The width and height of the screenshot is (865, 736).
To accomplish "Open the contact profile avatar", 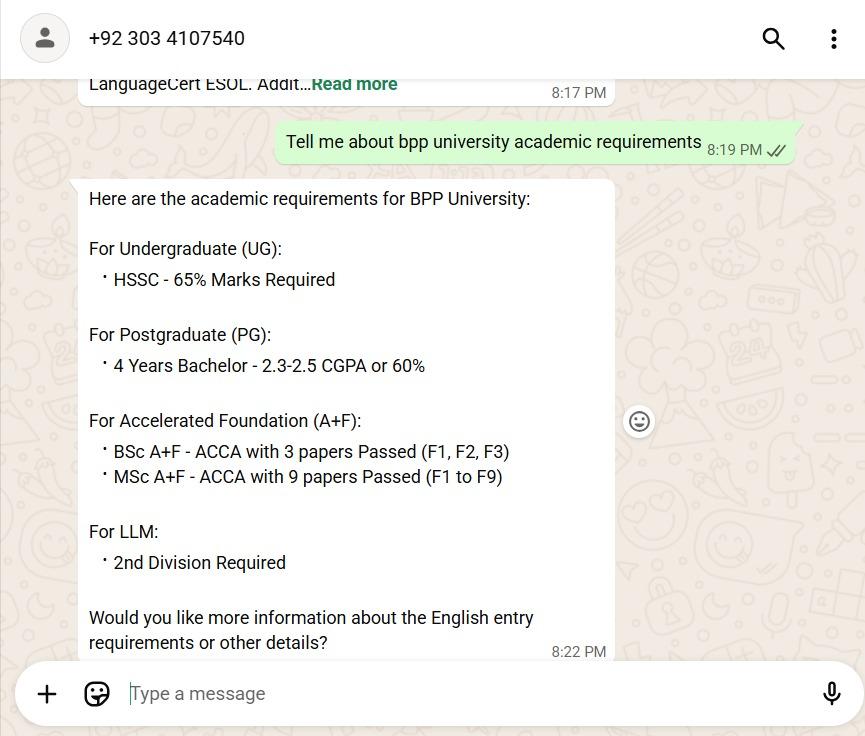I will (45, 38).
